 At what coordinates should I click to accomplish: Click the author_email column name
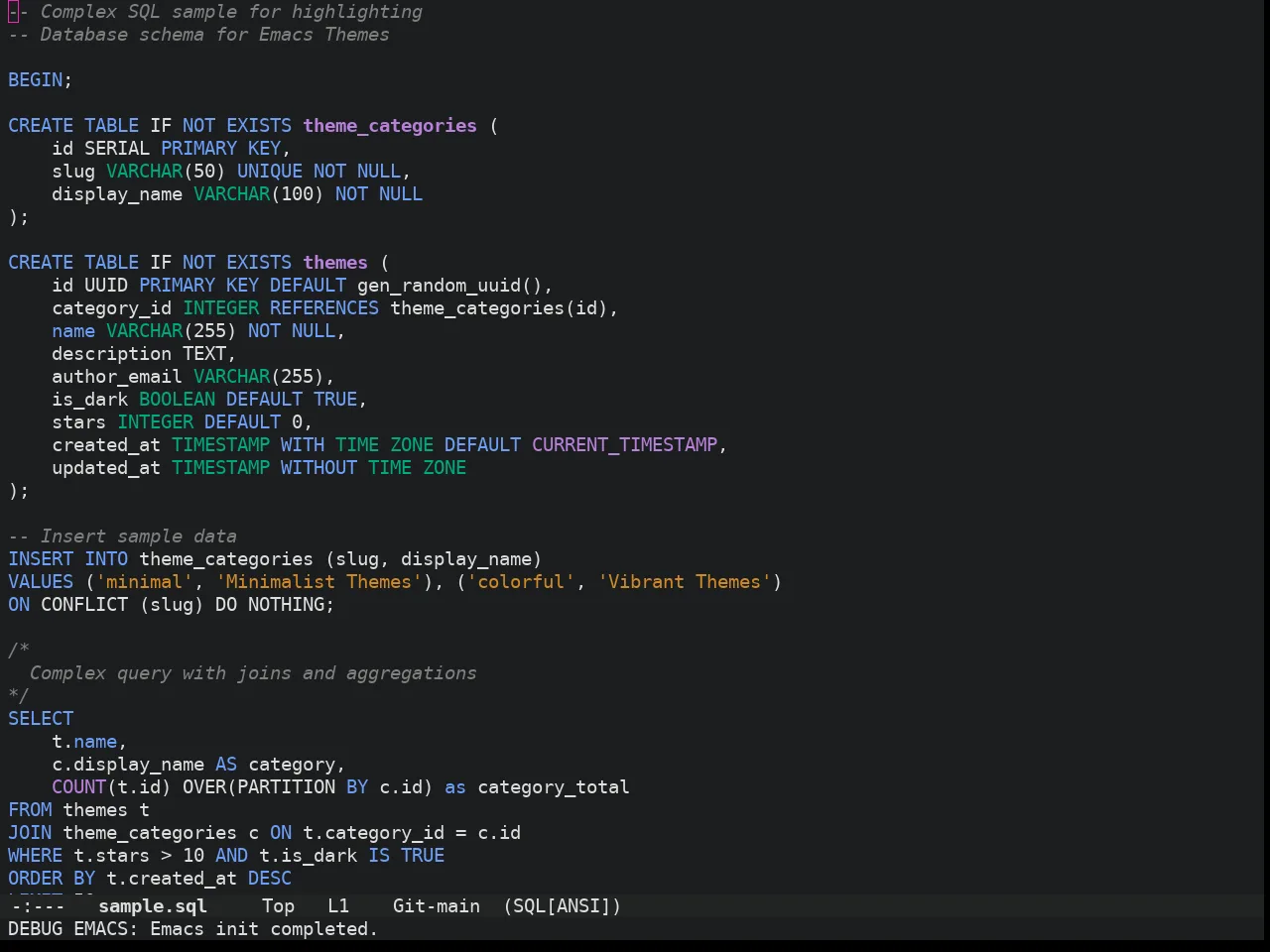[x=117, y=376]
